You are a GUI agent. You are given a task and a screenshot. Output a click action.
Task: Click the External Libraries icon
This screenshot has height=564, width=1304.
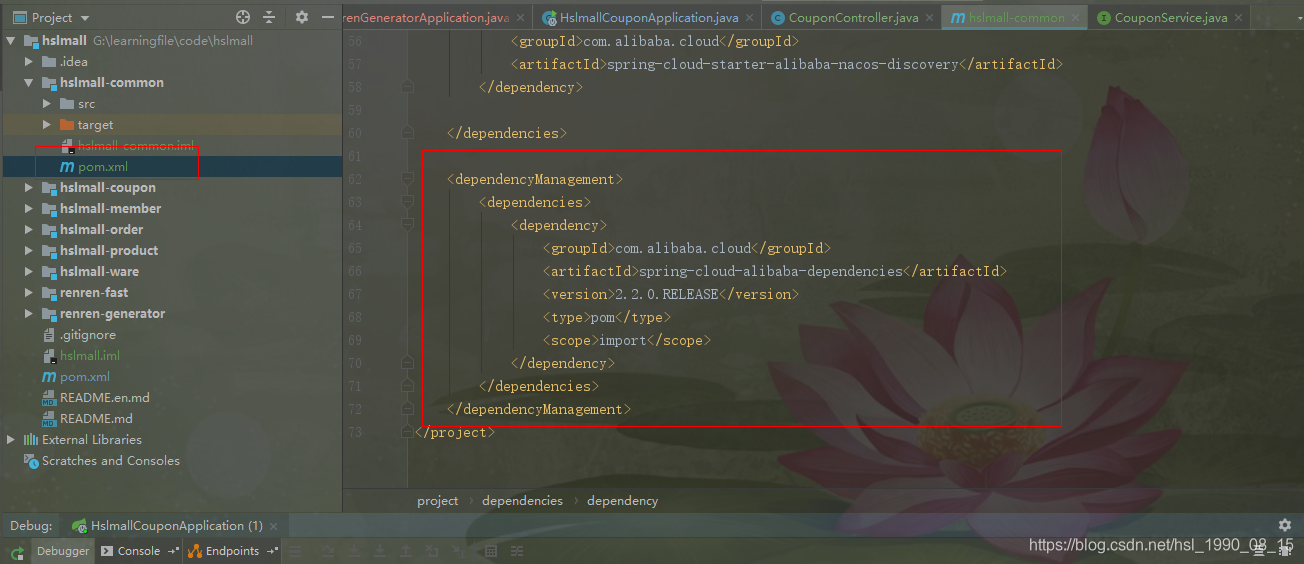31,440
